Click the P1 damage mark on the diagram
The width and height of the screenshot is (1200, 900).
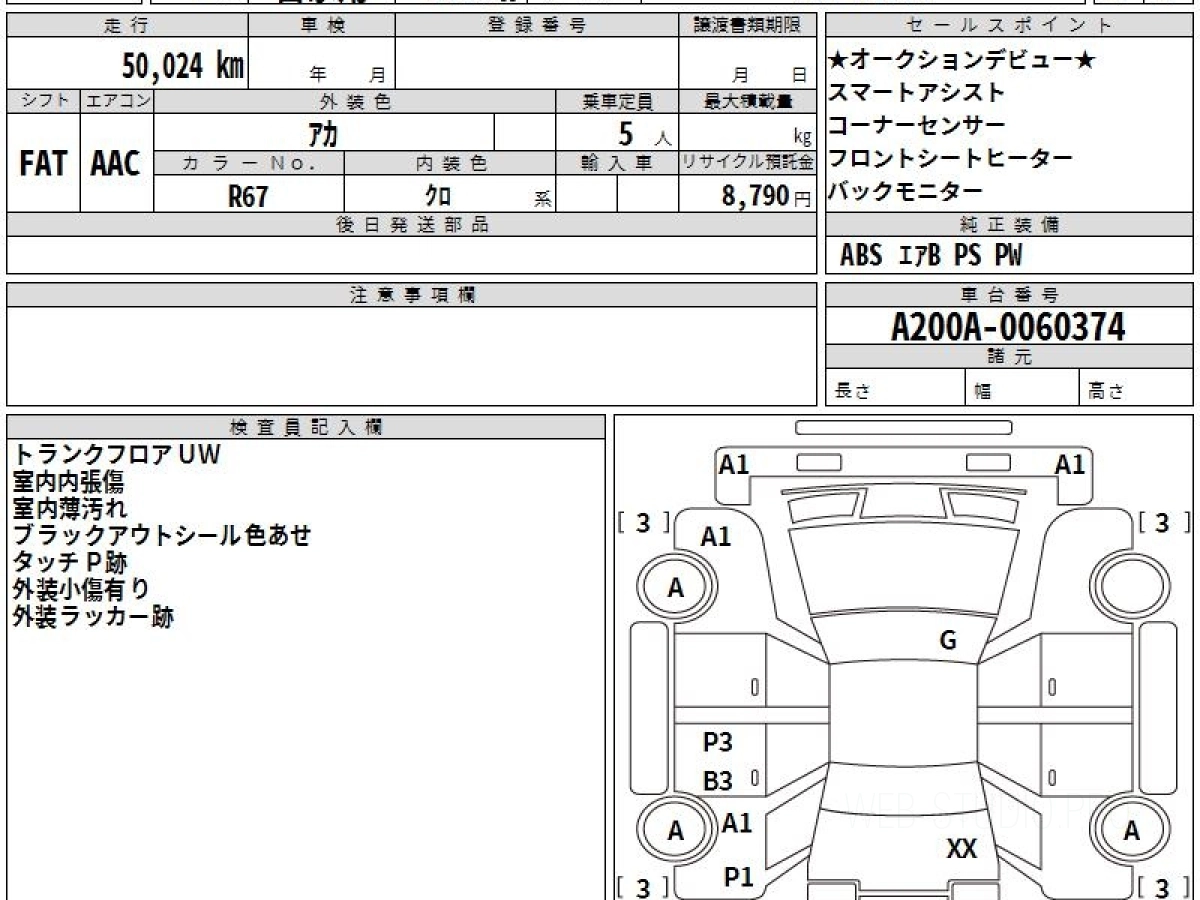(738, 877)
